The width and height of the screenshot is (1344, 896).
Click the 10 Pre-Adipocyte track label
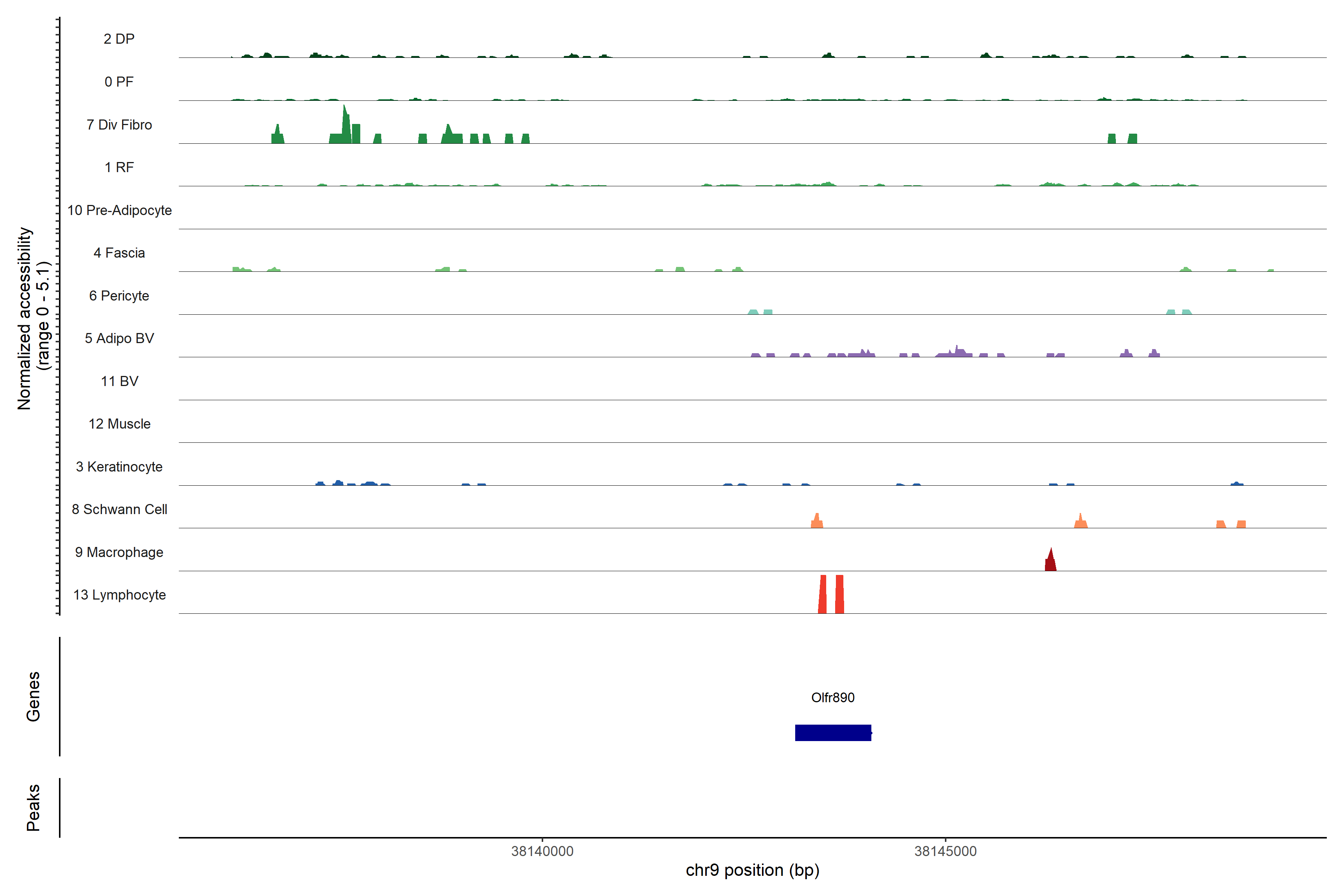point(119,210)
